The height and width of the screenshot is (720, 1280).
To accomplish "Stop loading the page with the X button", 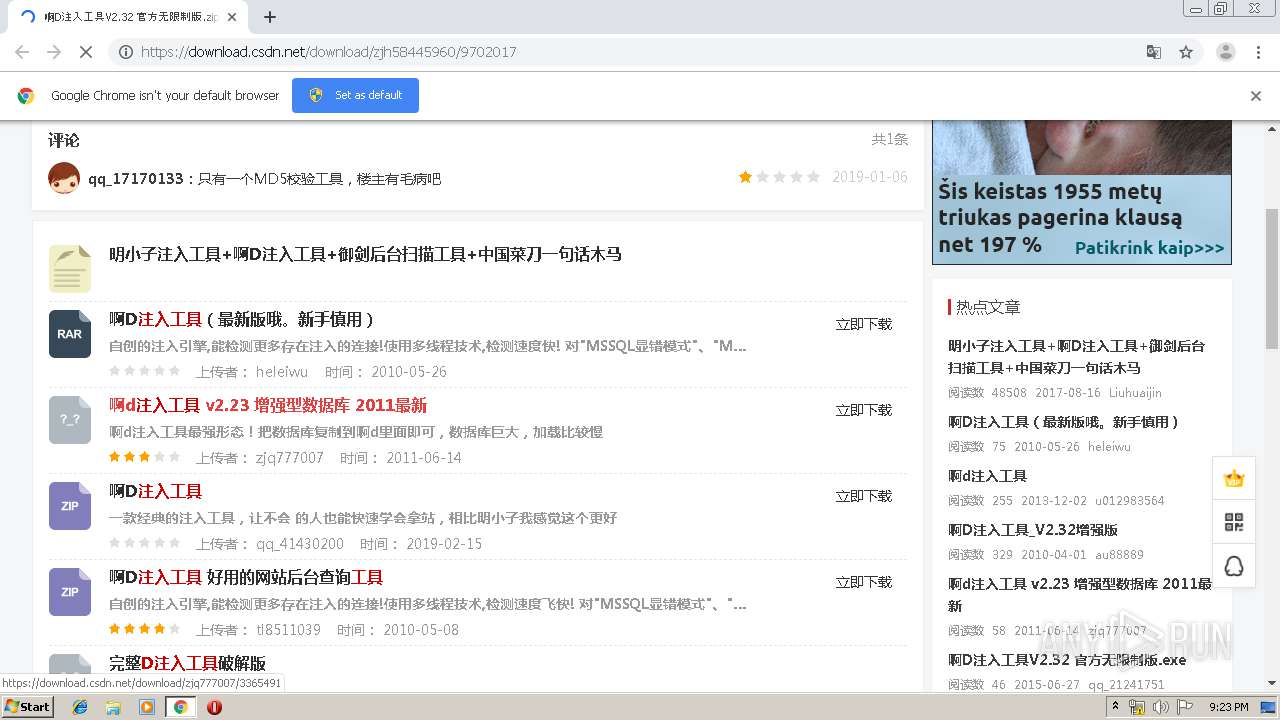I will (x=85, y=52).
